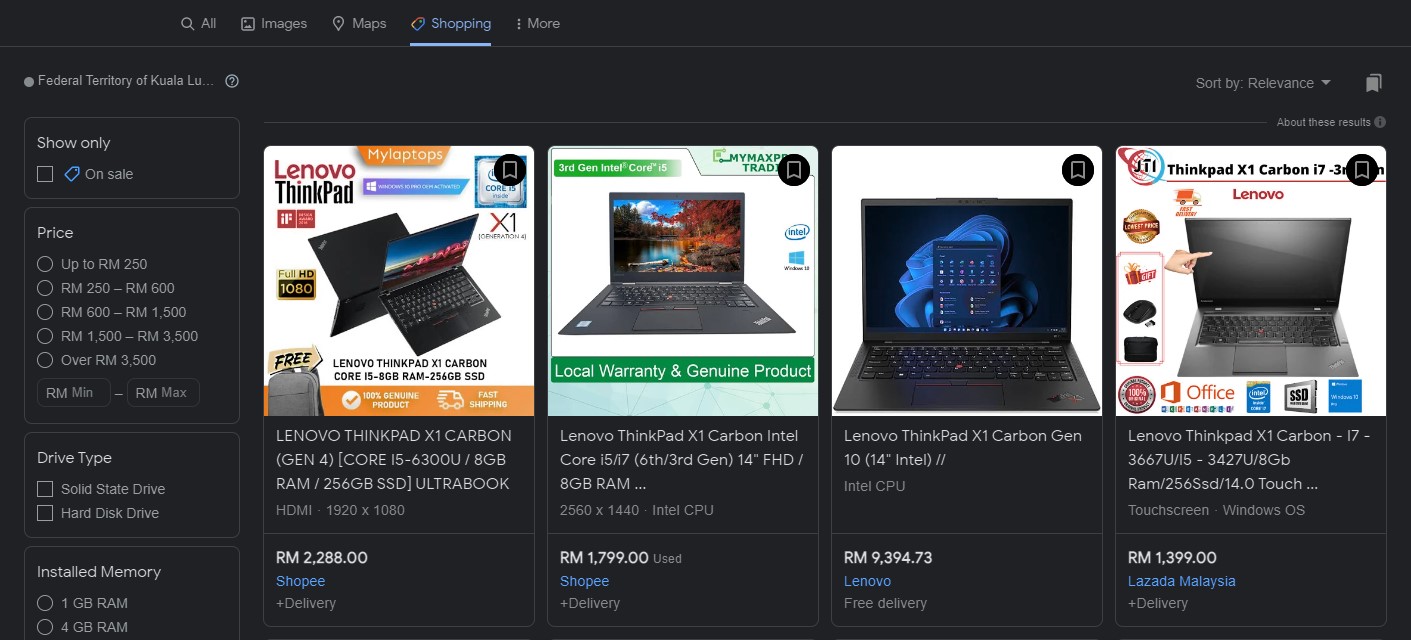This screenshot has height=640, width=1411.
Task: Save the RM 1,799.00 used ThinkPad listing
Action: pyautogui.click(x=794, y=170)
